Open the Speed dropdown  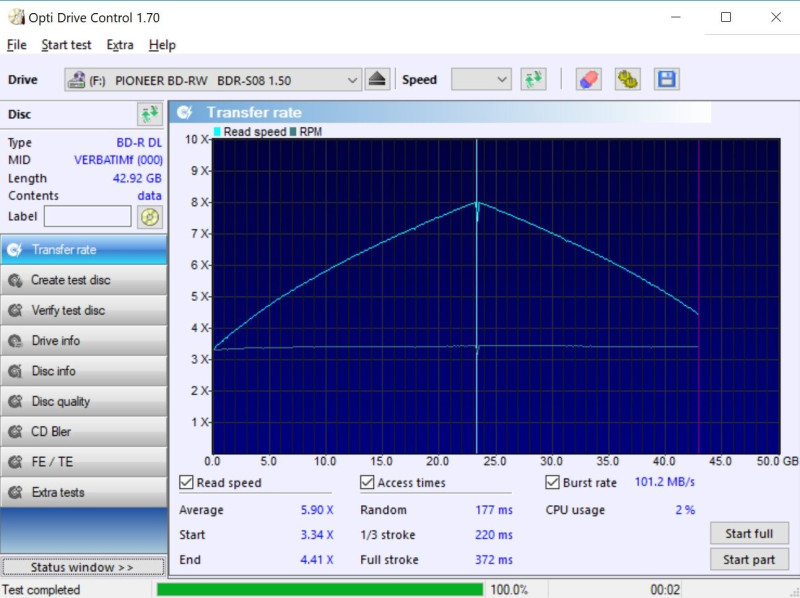tap(481, 80)
